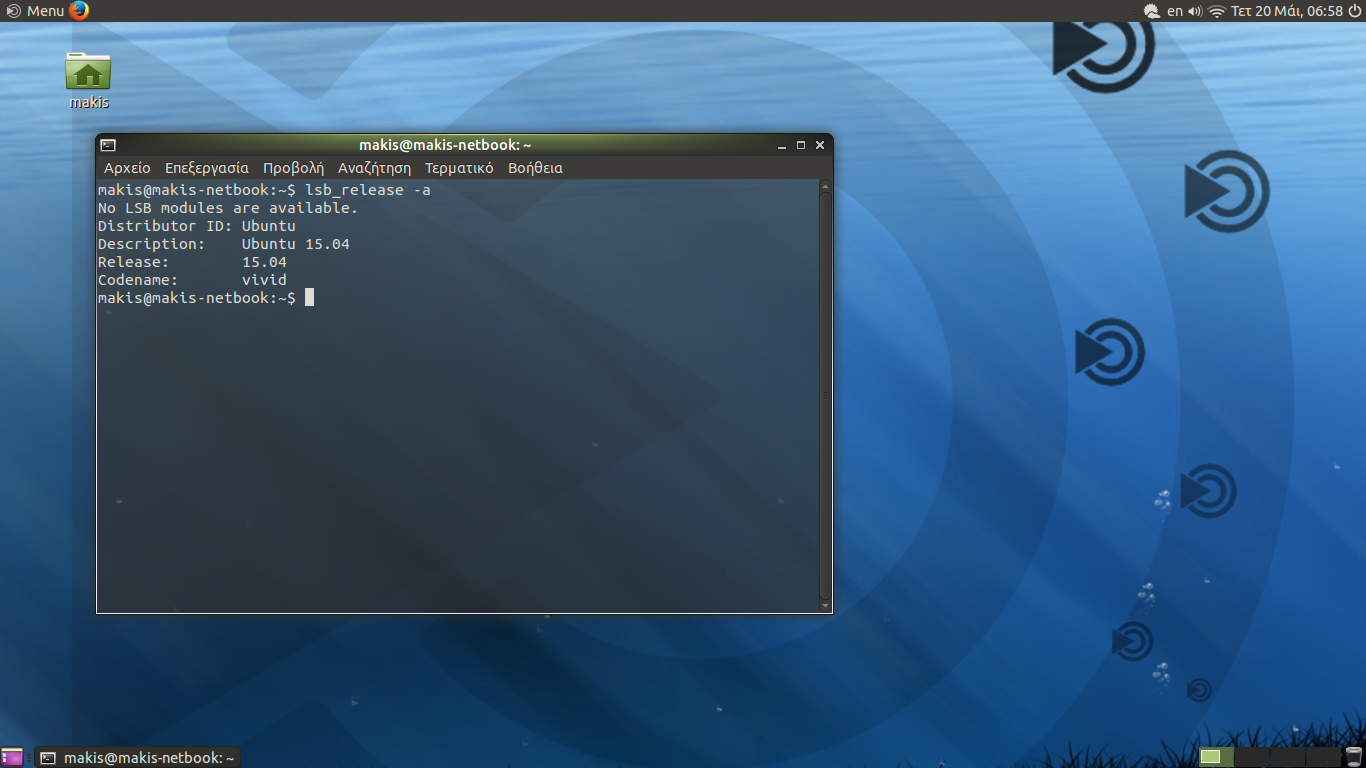Click the 'Distributor ID: Ubuntu' line

[x=196, y=226]
